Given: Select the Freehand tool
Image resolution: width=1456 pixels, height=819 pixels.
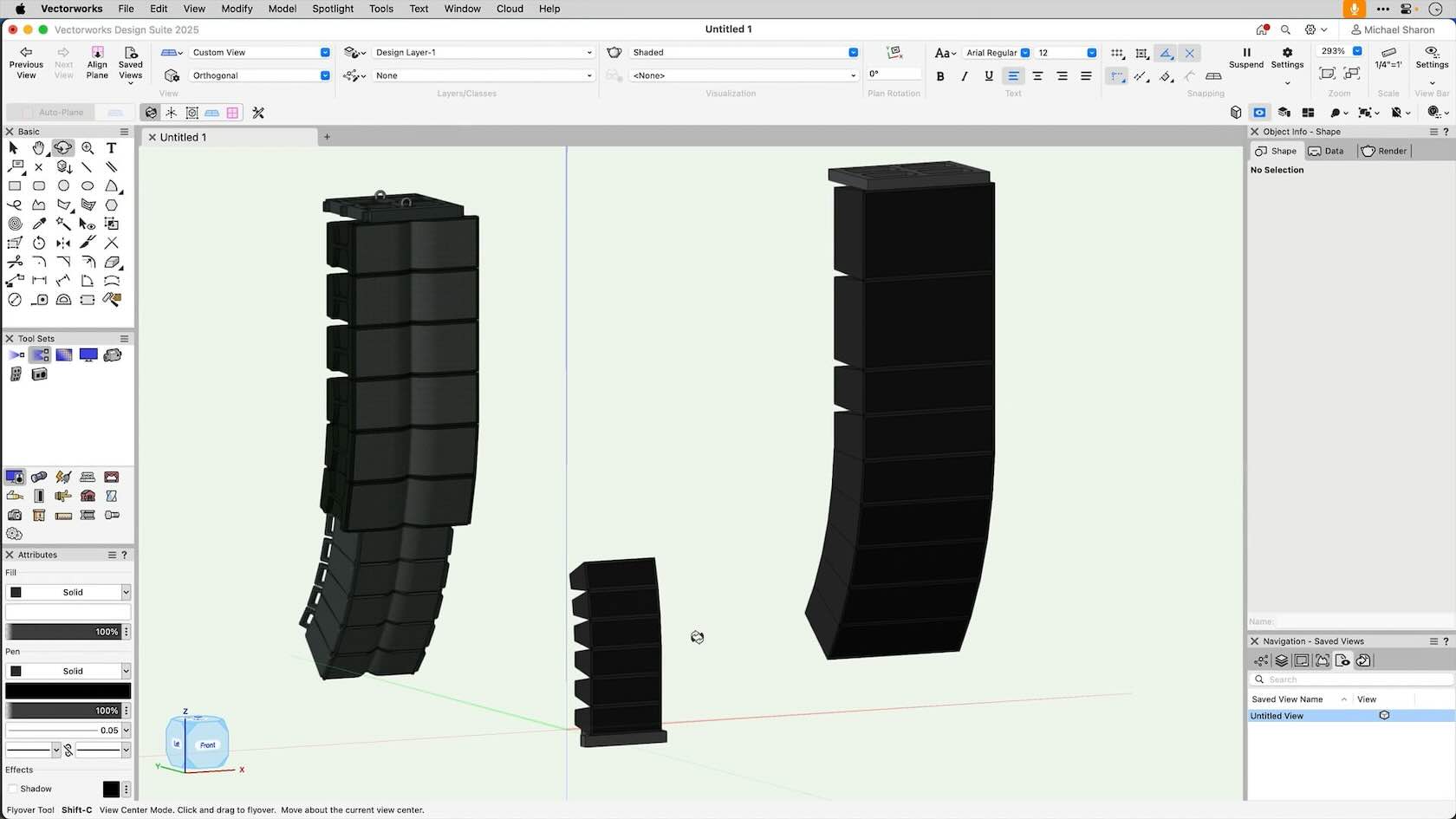Looking at the screenshot, I should point(15,205).
